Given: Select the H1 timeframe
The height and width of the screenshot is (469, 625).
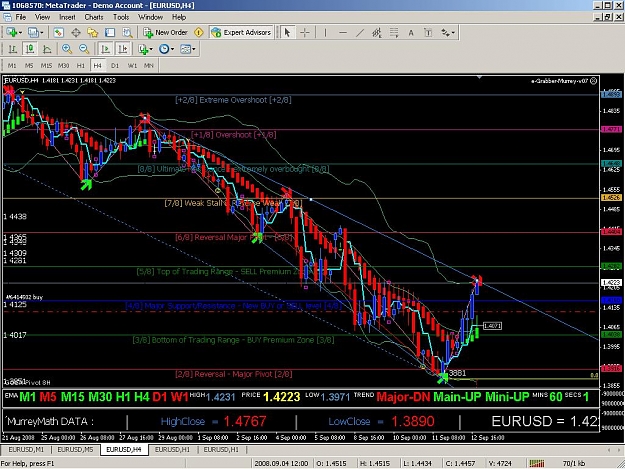Looking at the screenshot, I should click(x=81, y=65).
